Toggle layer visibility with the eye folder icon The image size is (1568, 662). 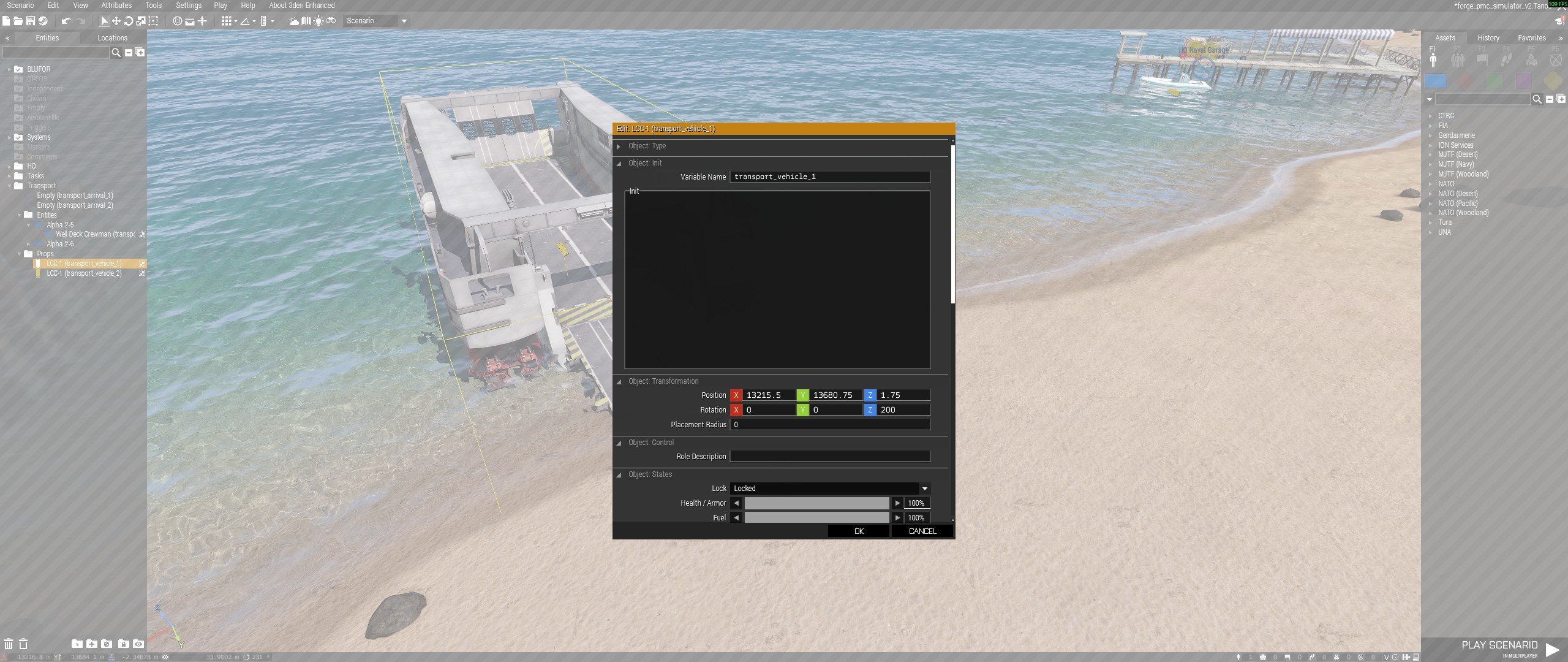[x=138, y=644]
